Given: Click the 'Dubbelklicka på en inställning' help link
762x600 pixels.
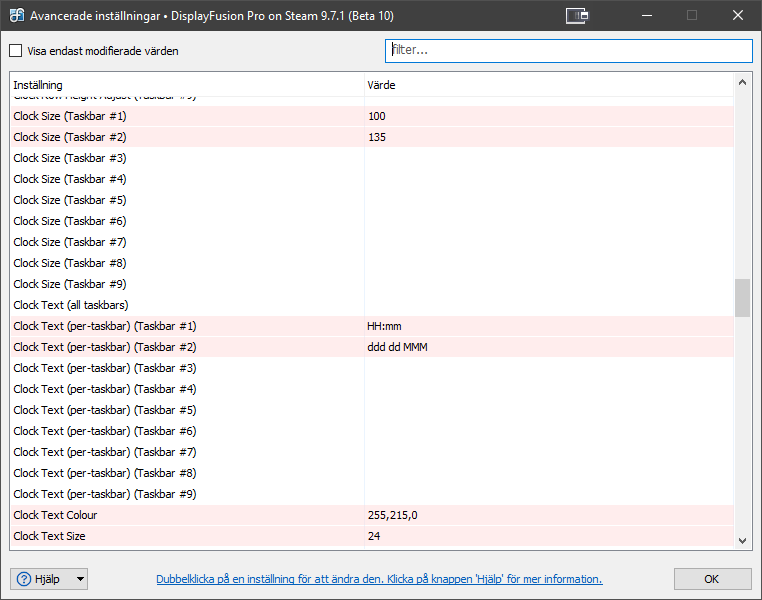Looking at the screenshot, I should [379, 579].
